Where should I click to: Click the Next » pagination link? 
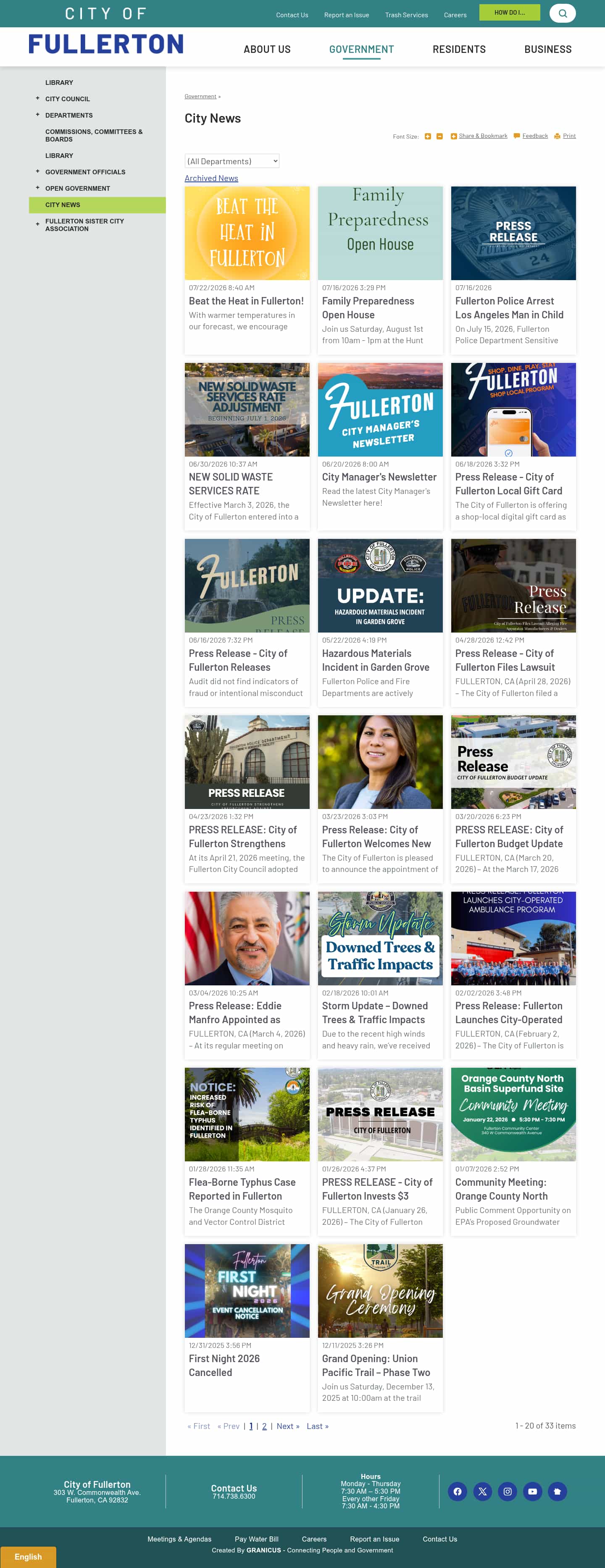click(x=288, y=1426)
